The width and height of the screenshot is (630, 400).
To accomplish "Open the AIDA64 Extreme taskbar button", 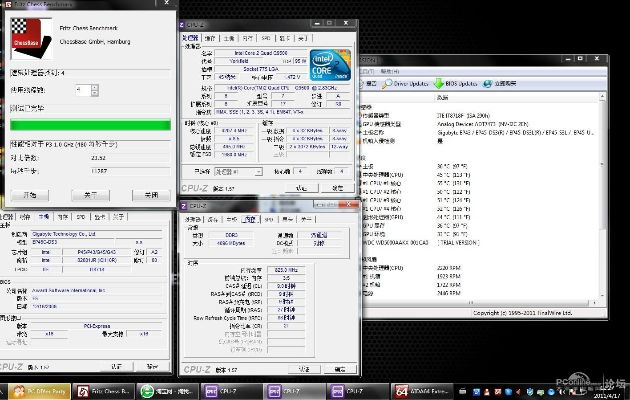I will pos(422,391).
